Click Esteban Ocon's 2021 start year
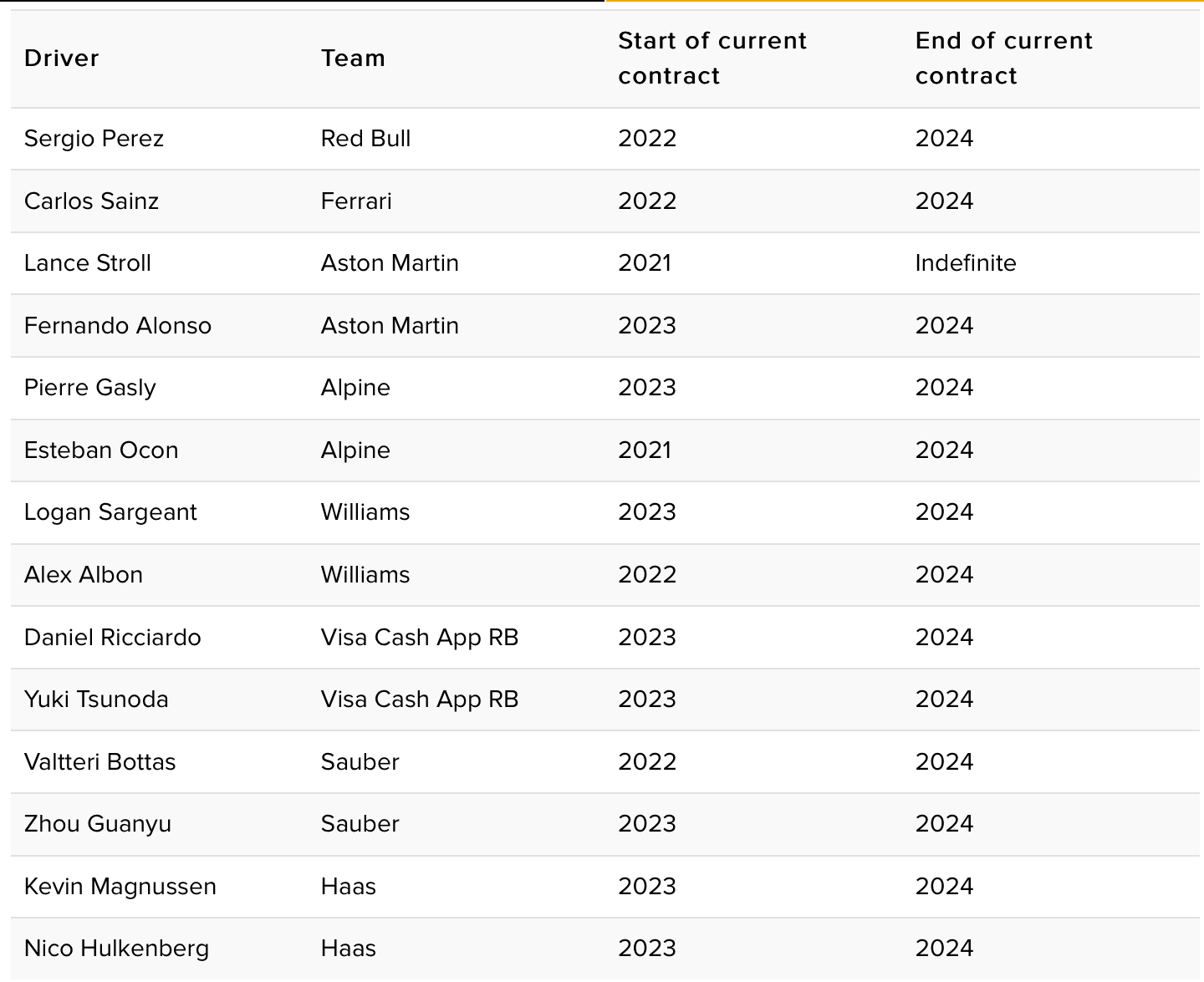Viewport: 1204px width, 982px height. pyautogui.click(x=645, y=450)
